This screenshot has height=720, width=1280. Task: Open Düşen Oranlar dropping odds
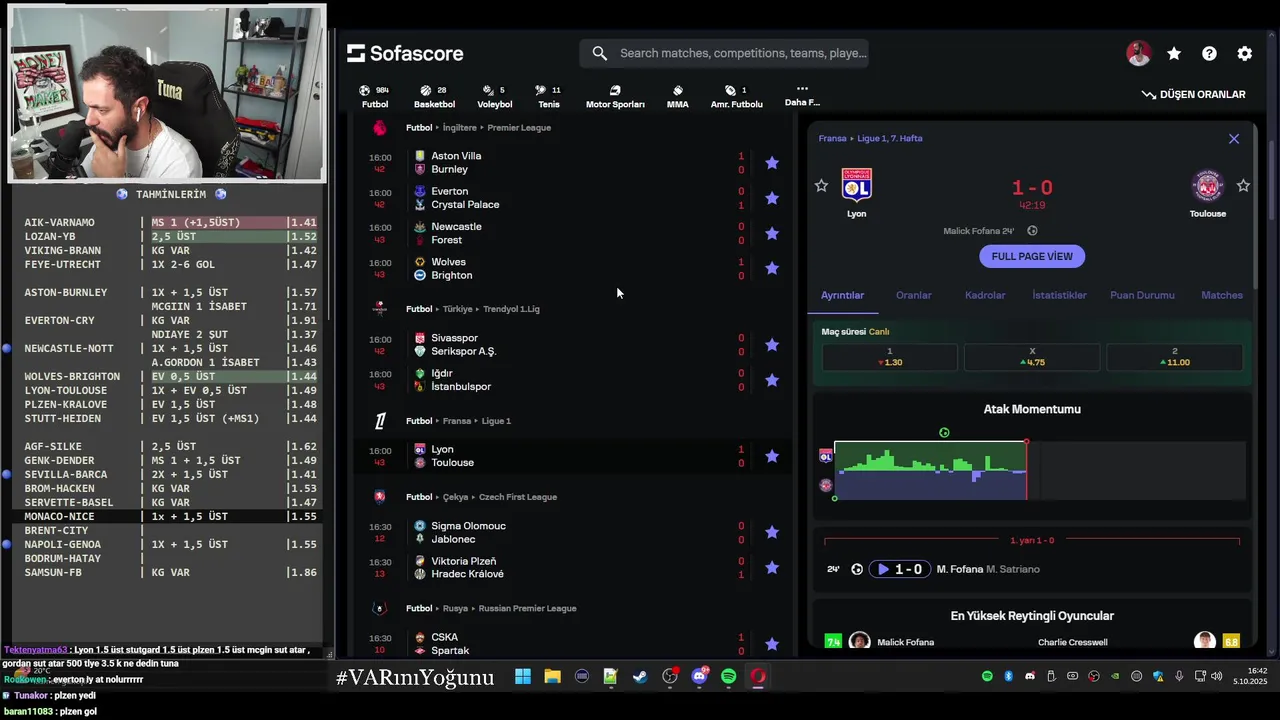[x=1193, y=94]
